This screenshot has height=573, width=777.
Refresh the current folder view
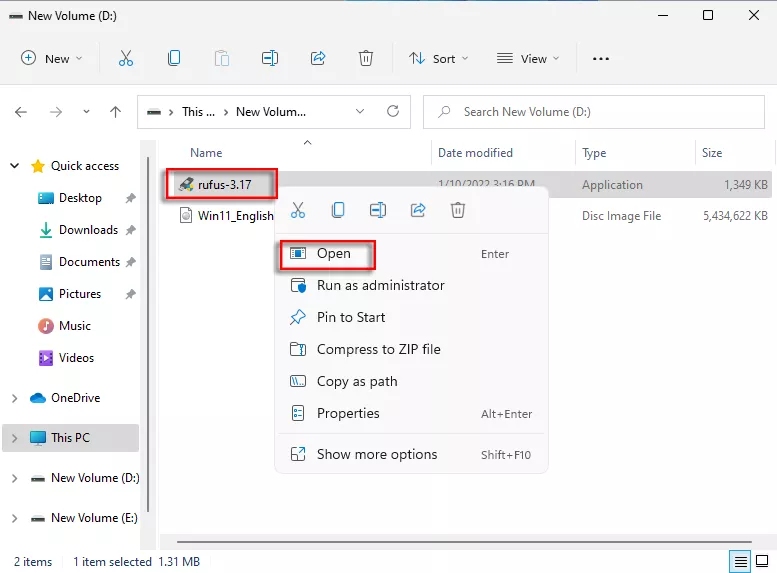[393, 112]
